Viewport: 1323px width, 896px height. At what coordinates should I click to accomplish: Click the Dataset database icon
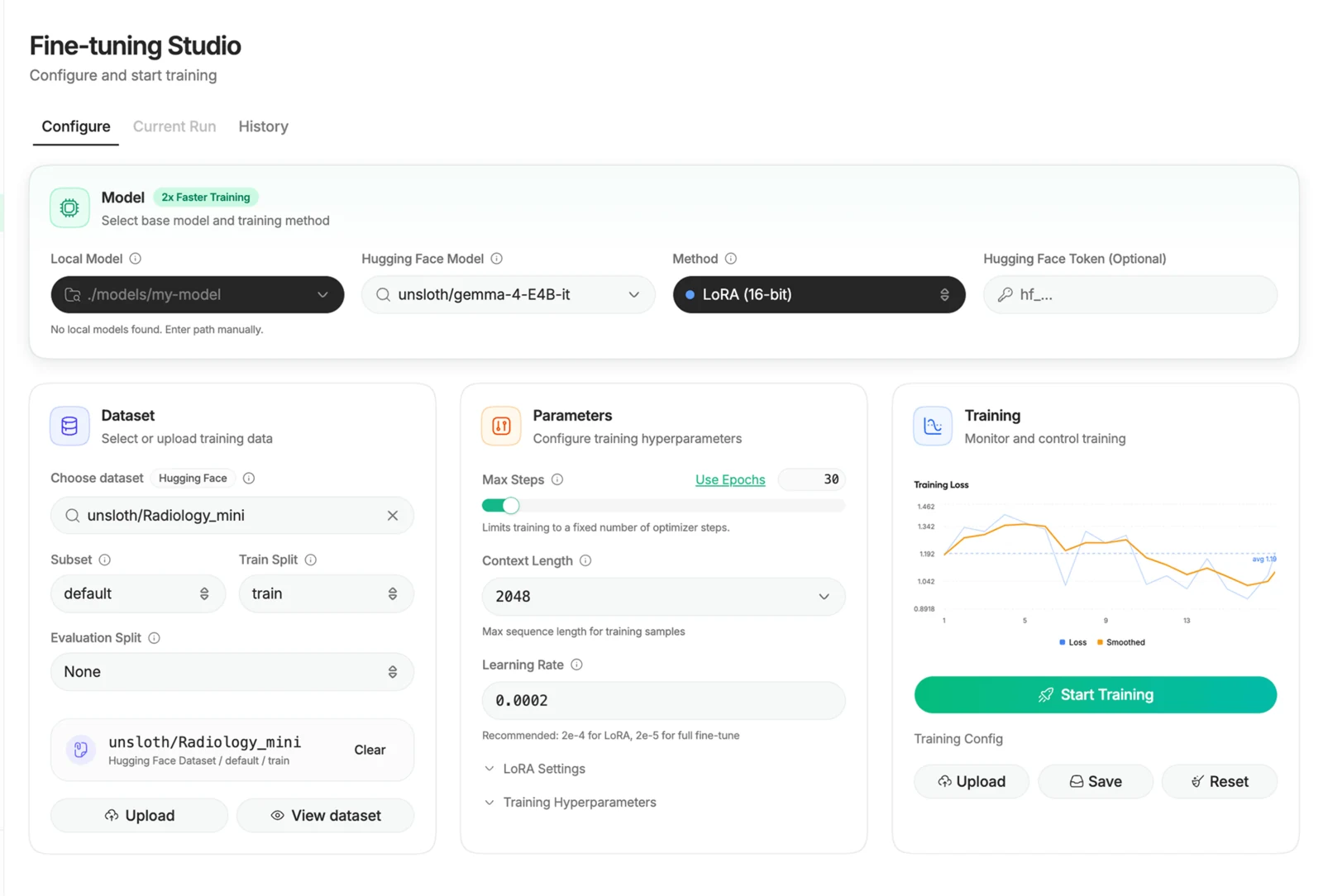click(x=69, y=426)
